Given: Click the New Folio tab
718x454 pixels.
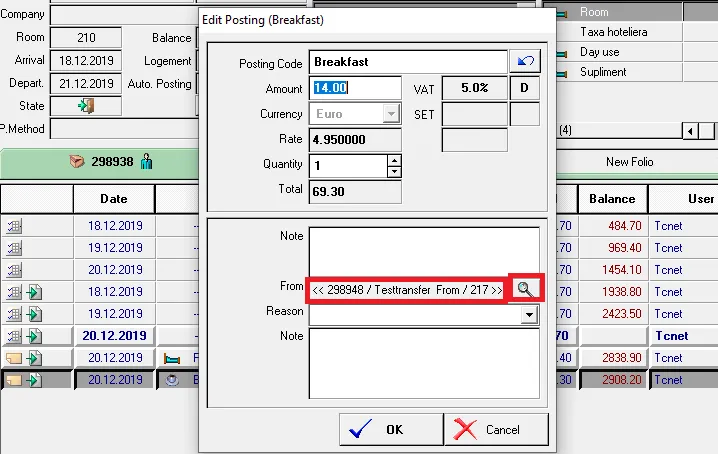Looking at the screenshot, I should pyautogui.click(x=629, y=162).
